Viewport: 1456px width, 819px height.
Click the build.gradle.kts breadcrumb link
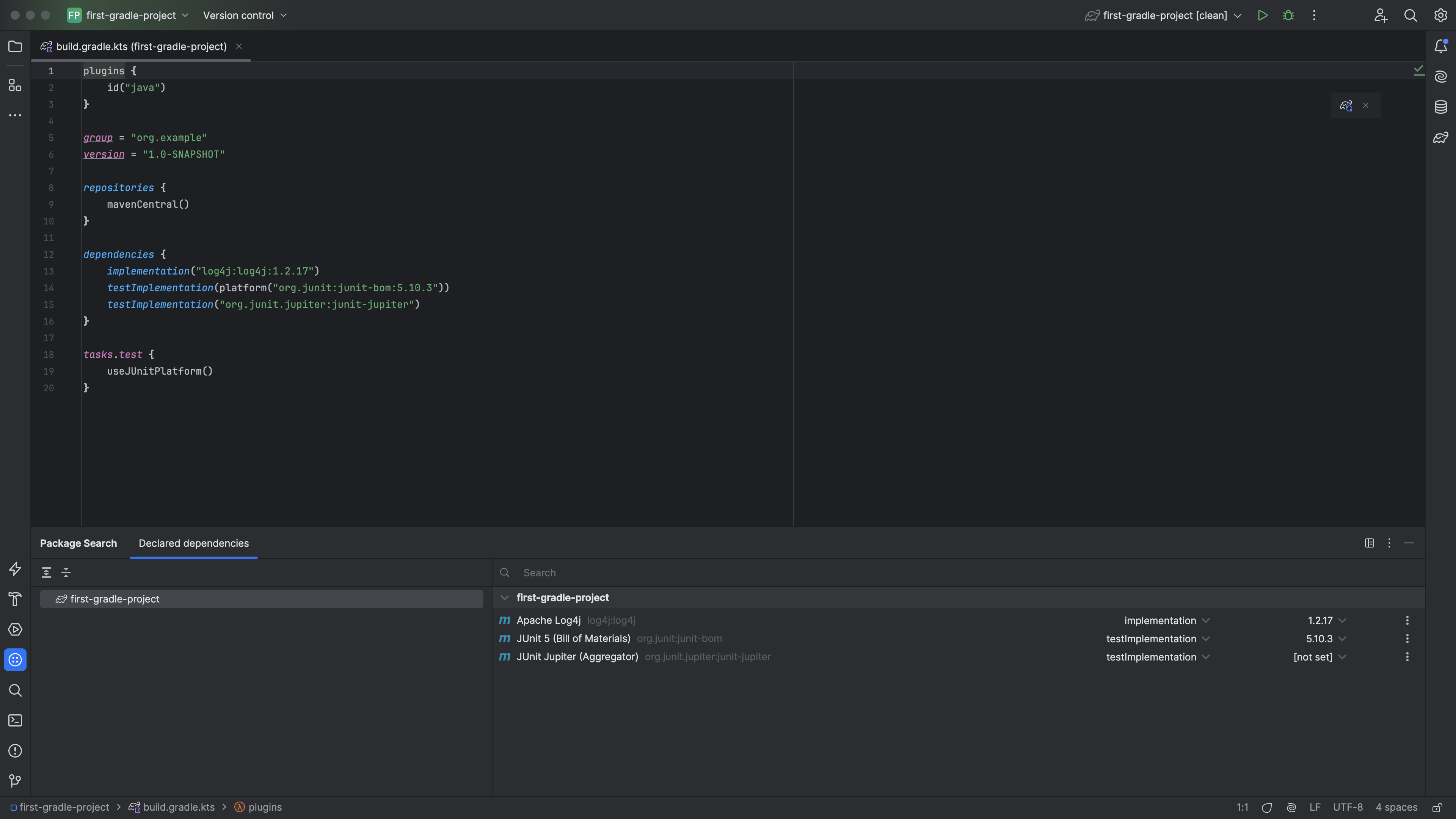click(179, 807)
